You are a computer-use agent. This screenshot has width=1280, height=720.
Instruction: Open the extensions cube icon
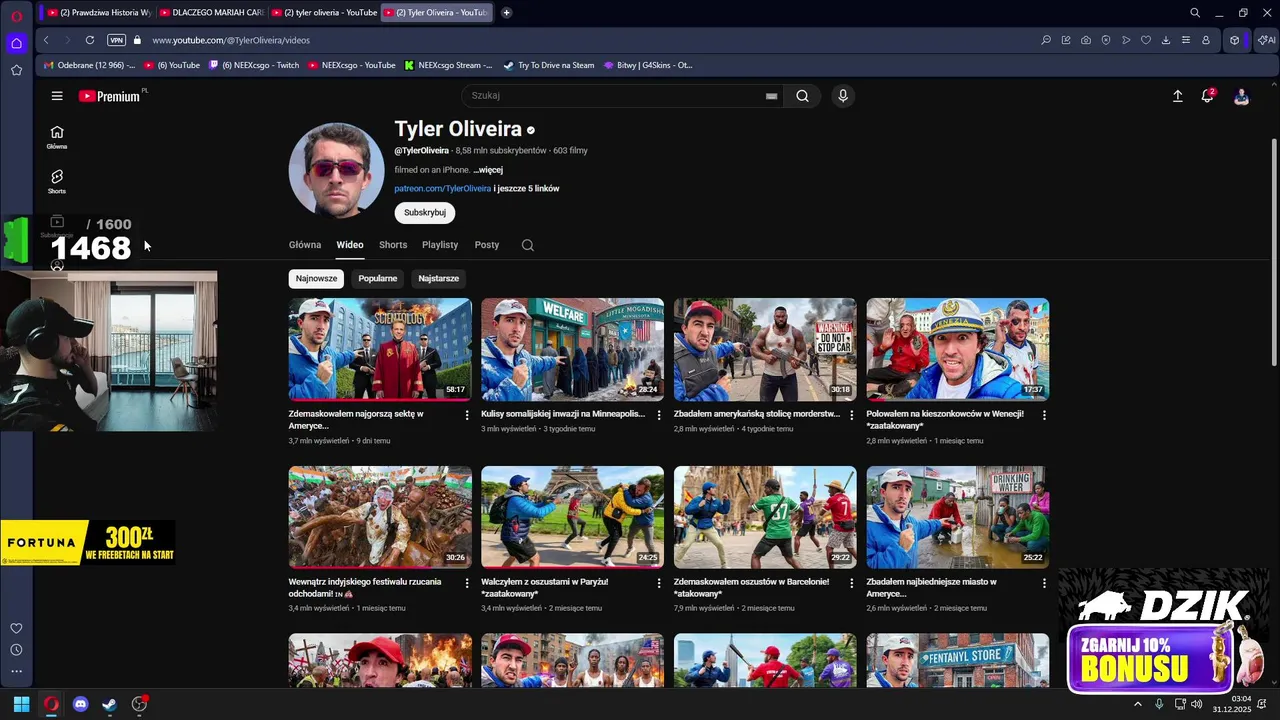pyautogui.click(x=1235, y=40)
